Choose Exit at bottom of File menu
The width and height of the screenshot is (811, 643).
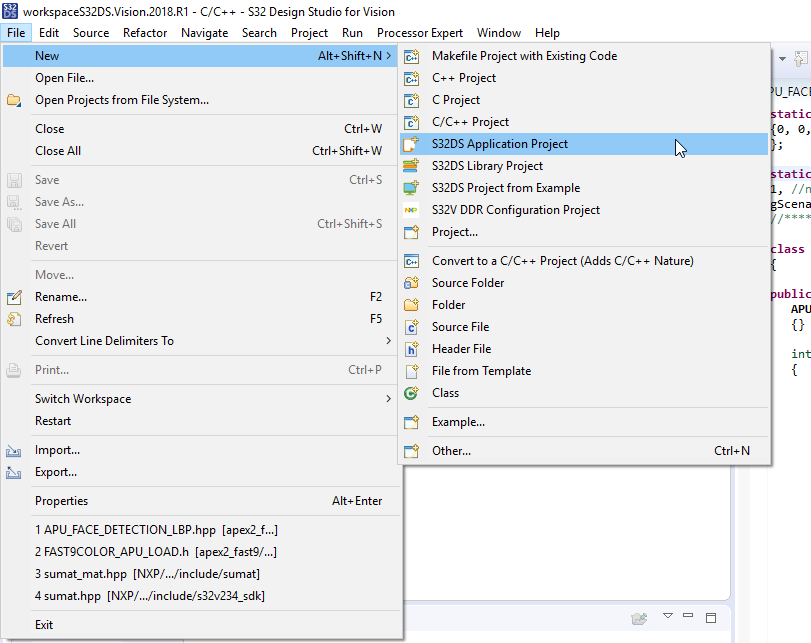click(200, 625)
